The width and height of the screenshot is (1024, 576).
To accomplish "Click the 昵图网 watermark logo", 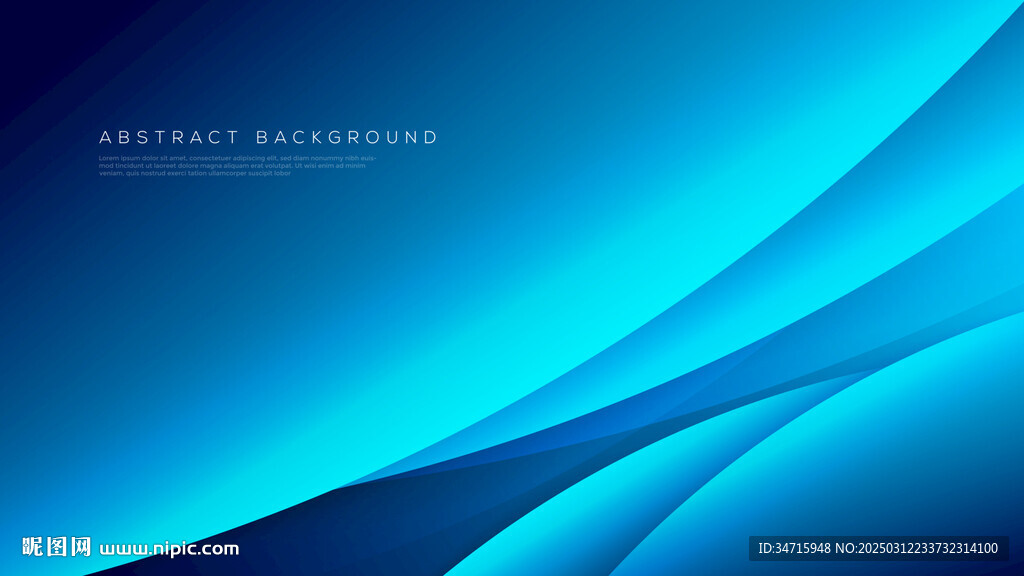I will click(57, 547).
